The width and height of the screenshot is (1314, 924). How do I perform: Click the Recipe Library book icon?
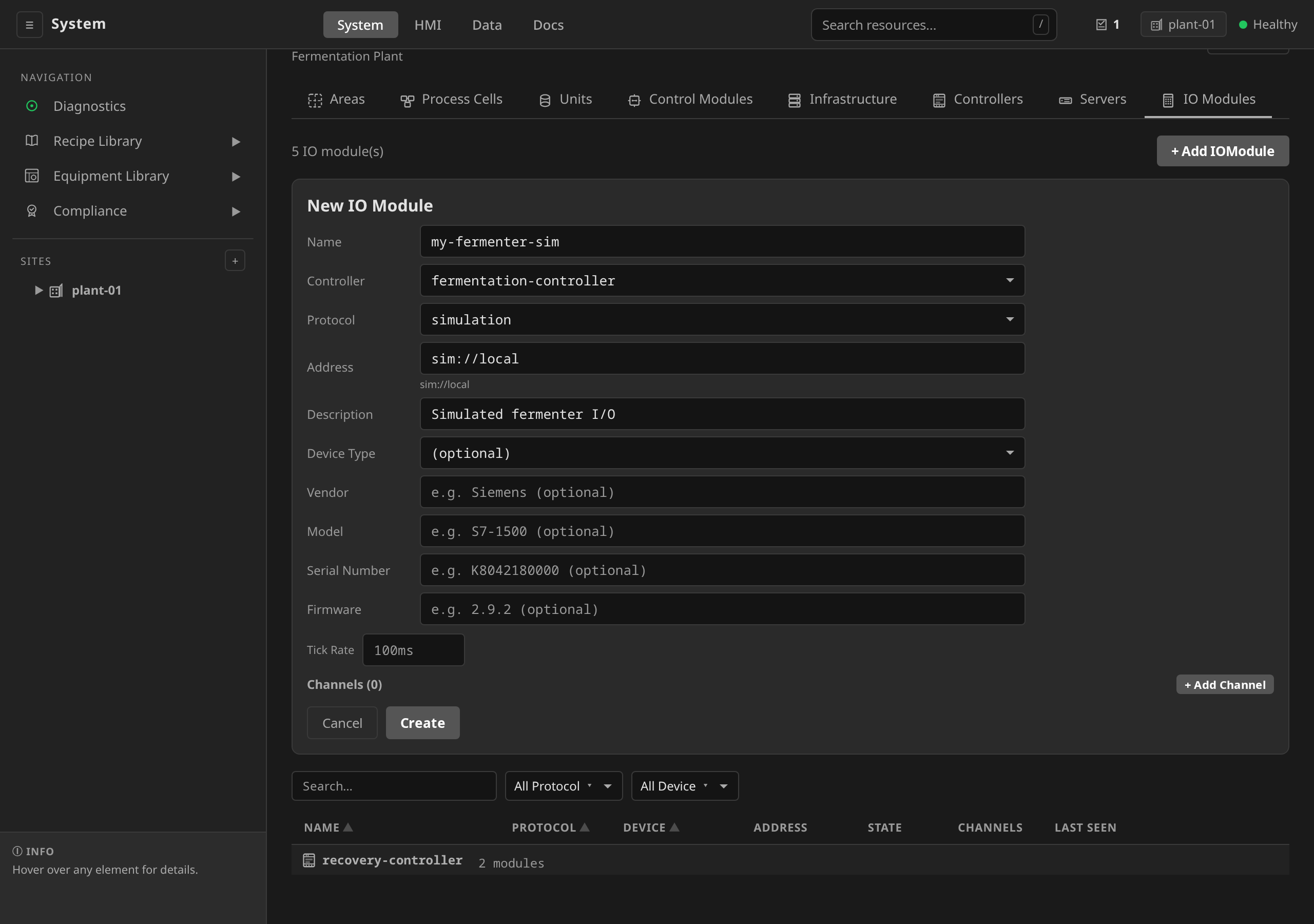[x=31, y=141]
